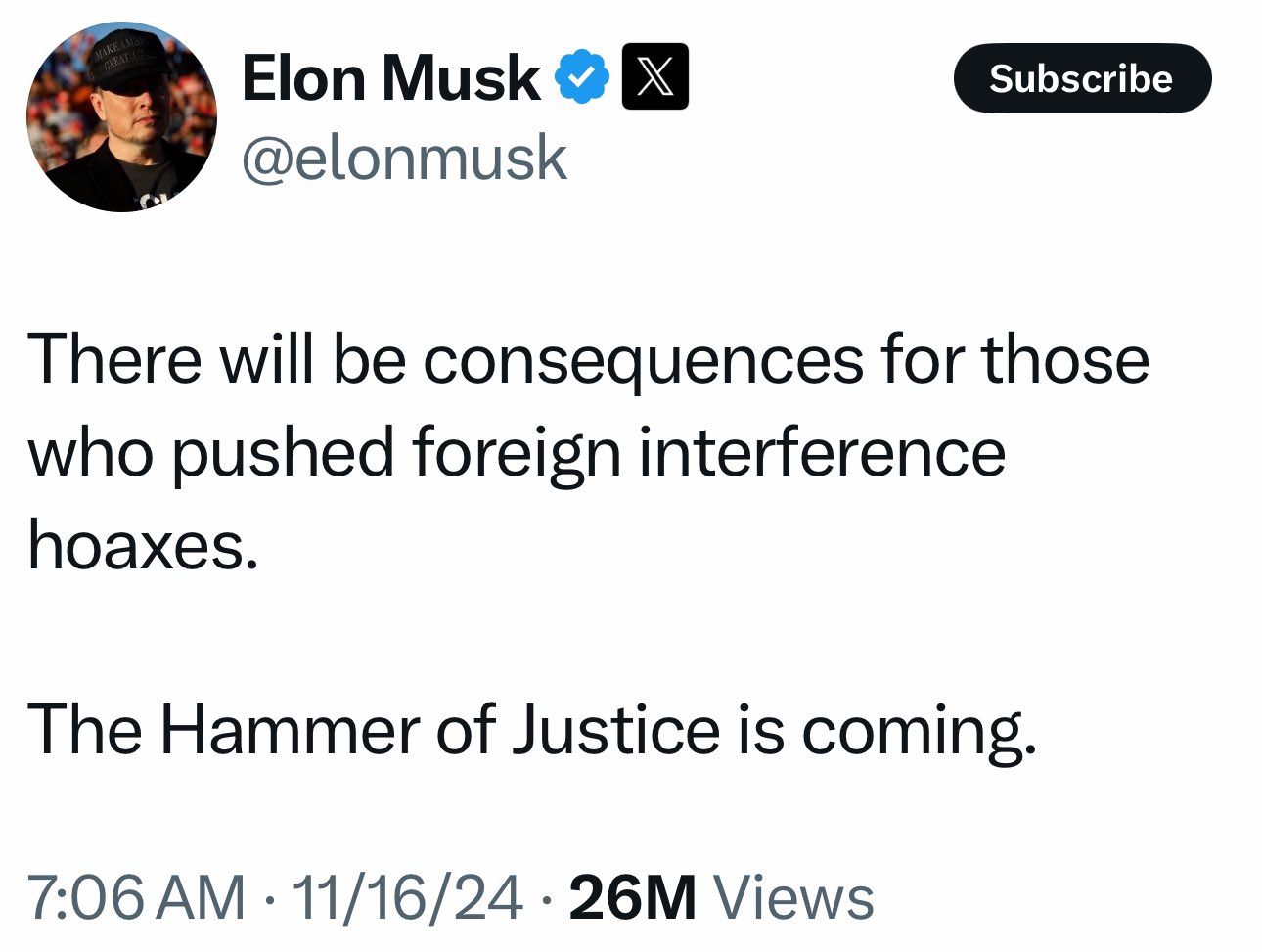Image resolution: width=1262 pixels, height=952 pixels.
Task: Click the 7:06 AM timestamp
Action: [136, 897]
